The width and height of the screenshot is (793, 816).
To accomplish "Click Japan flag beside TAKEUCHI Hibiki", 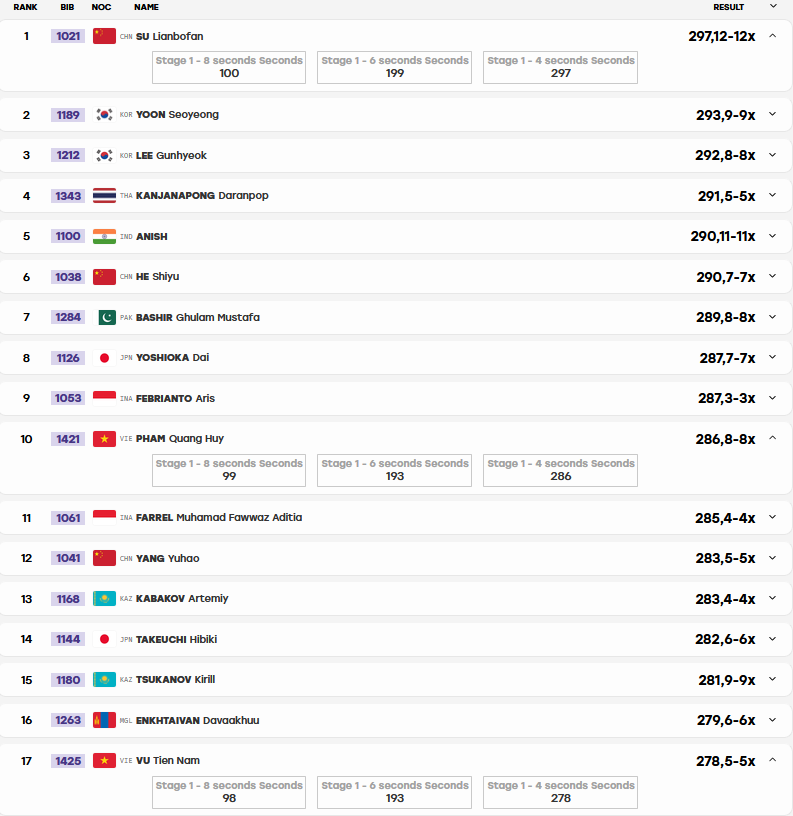I will pos(104,639).
